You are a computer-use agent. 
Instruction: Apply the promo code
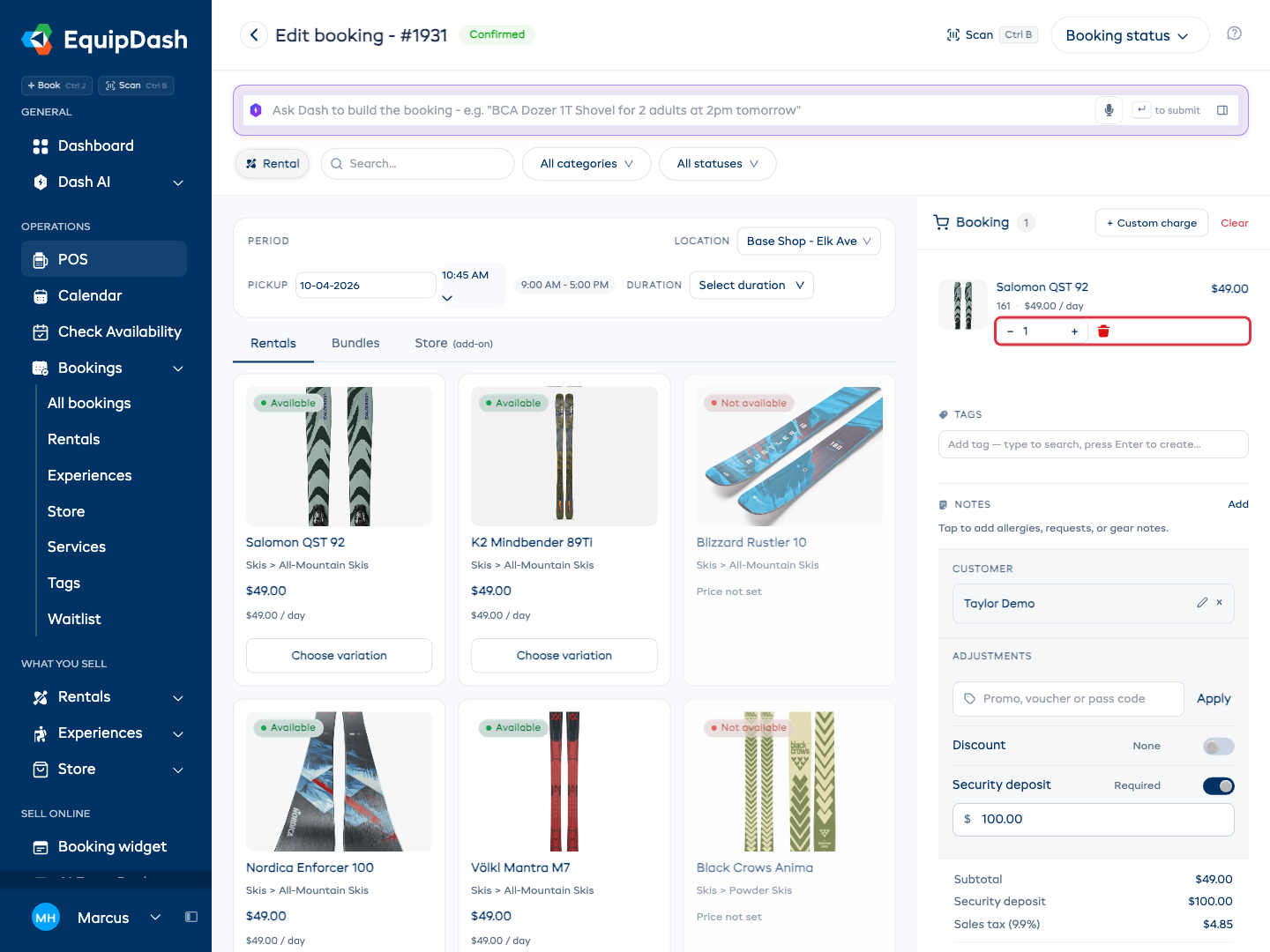(x=1214, y=698)
